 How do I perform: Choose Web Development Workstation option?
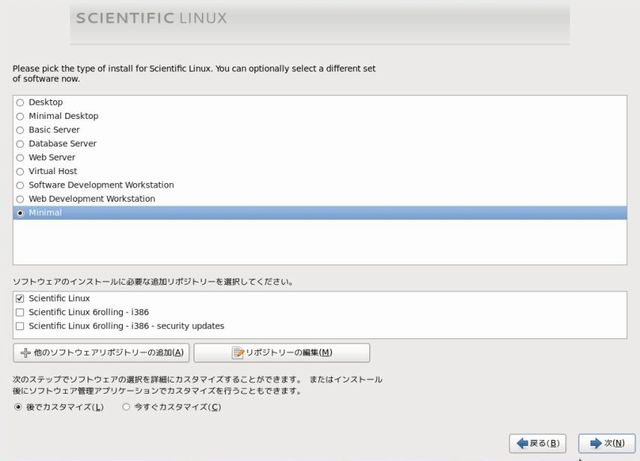[x=21, y=199]
